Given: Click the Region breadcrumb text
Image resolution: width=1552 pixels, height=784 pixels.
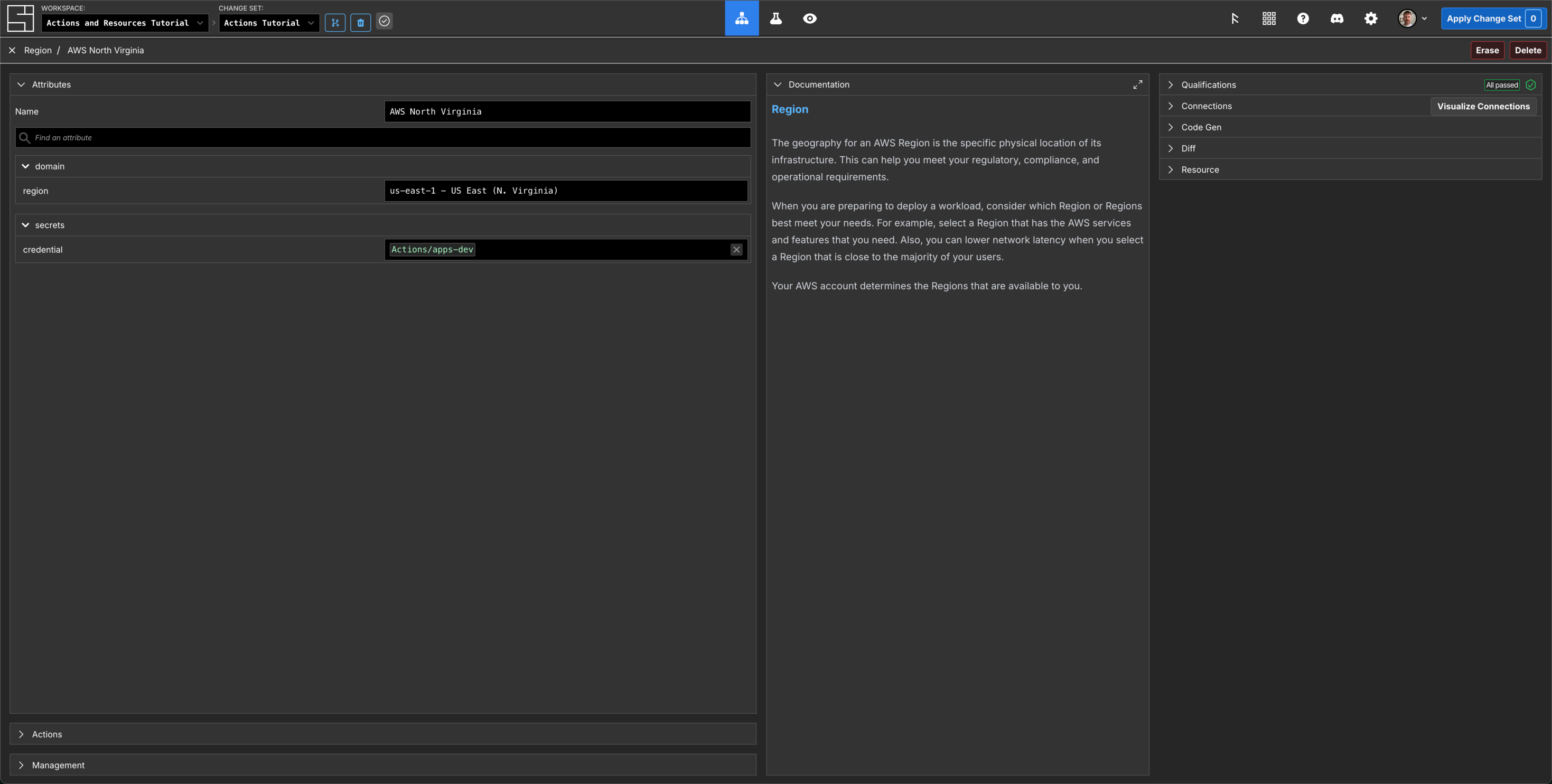Looking at the screenshot, I should [x=38, y=50].
